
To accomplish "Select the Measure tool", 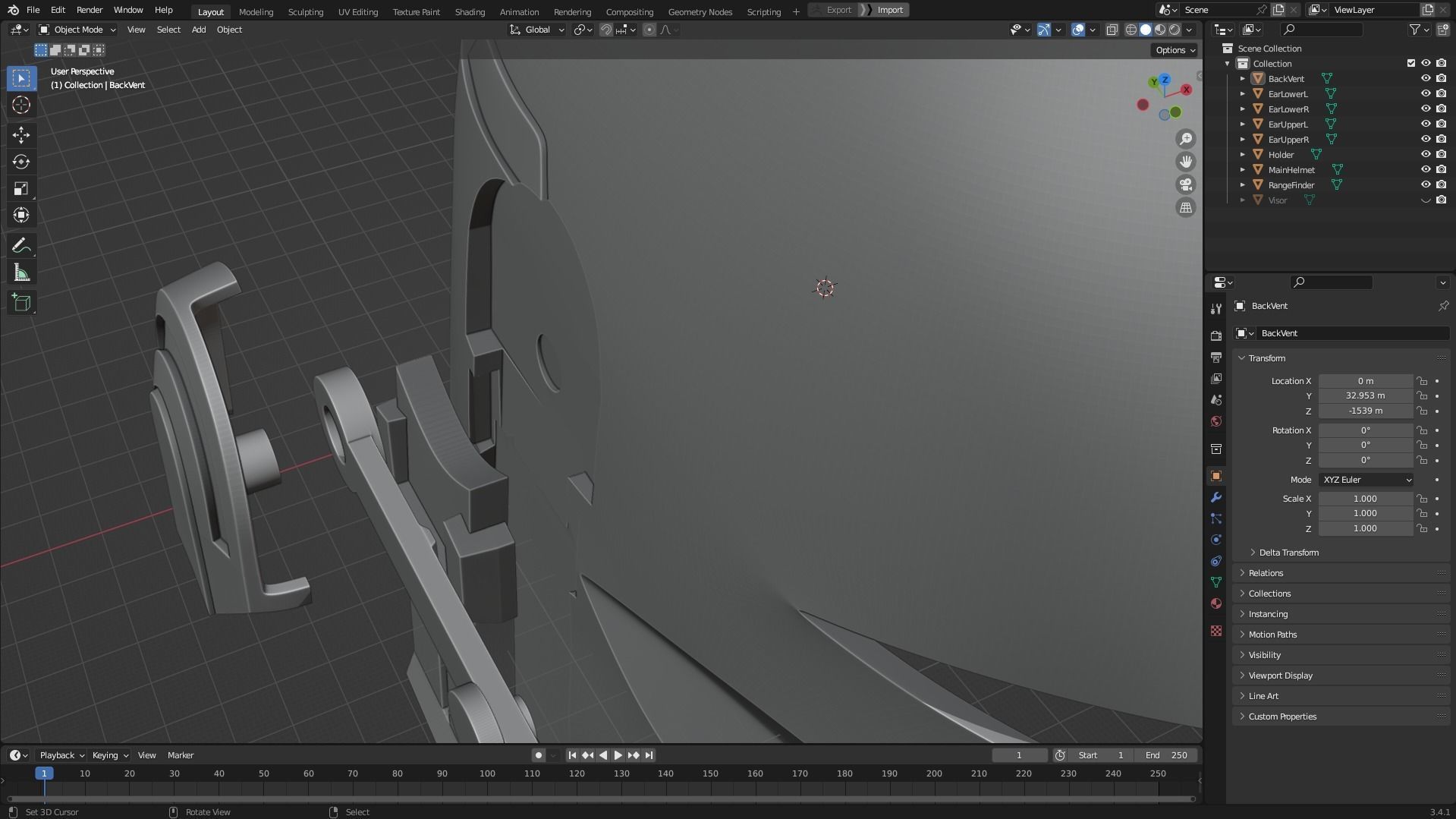I will [21, 272].
